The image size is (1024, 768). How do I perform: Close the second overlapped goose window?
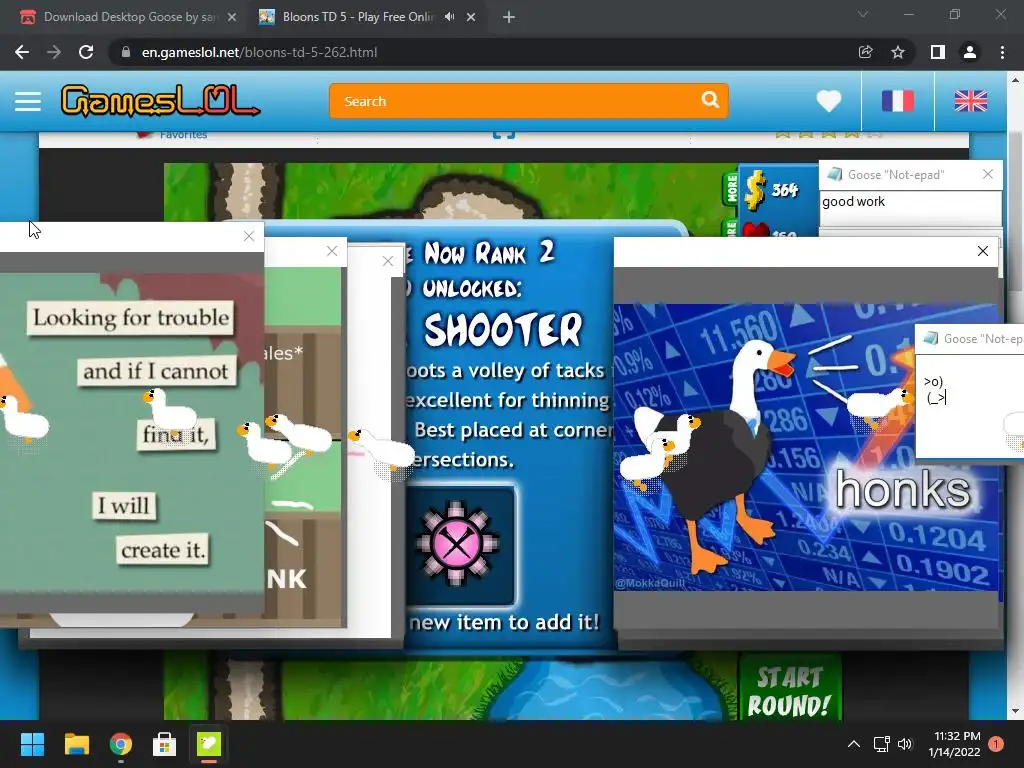(x=332, y=251)
